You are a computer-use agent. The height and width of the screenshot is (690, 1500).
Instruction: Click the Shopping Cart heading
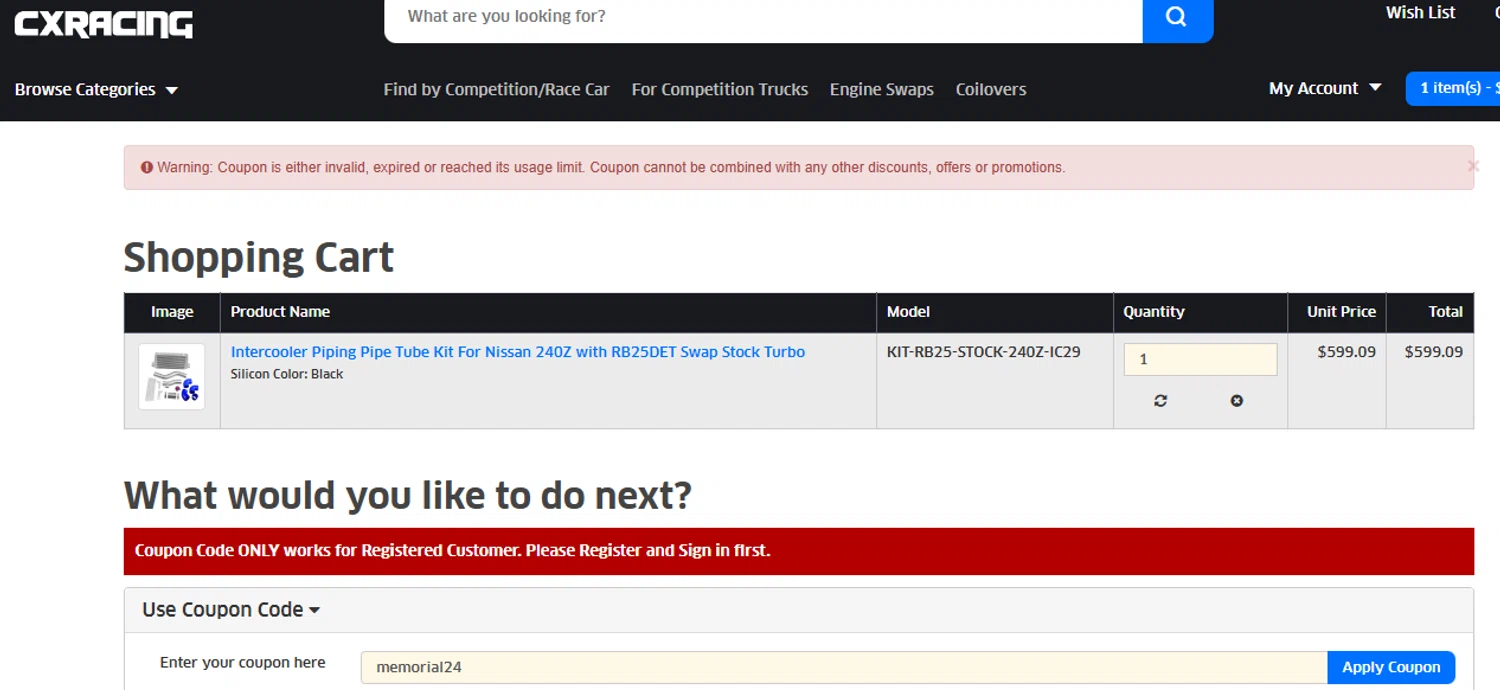coord(259,257)
